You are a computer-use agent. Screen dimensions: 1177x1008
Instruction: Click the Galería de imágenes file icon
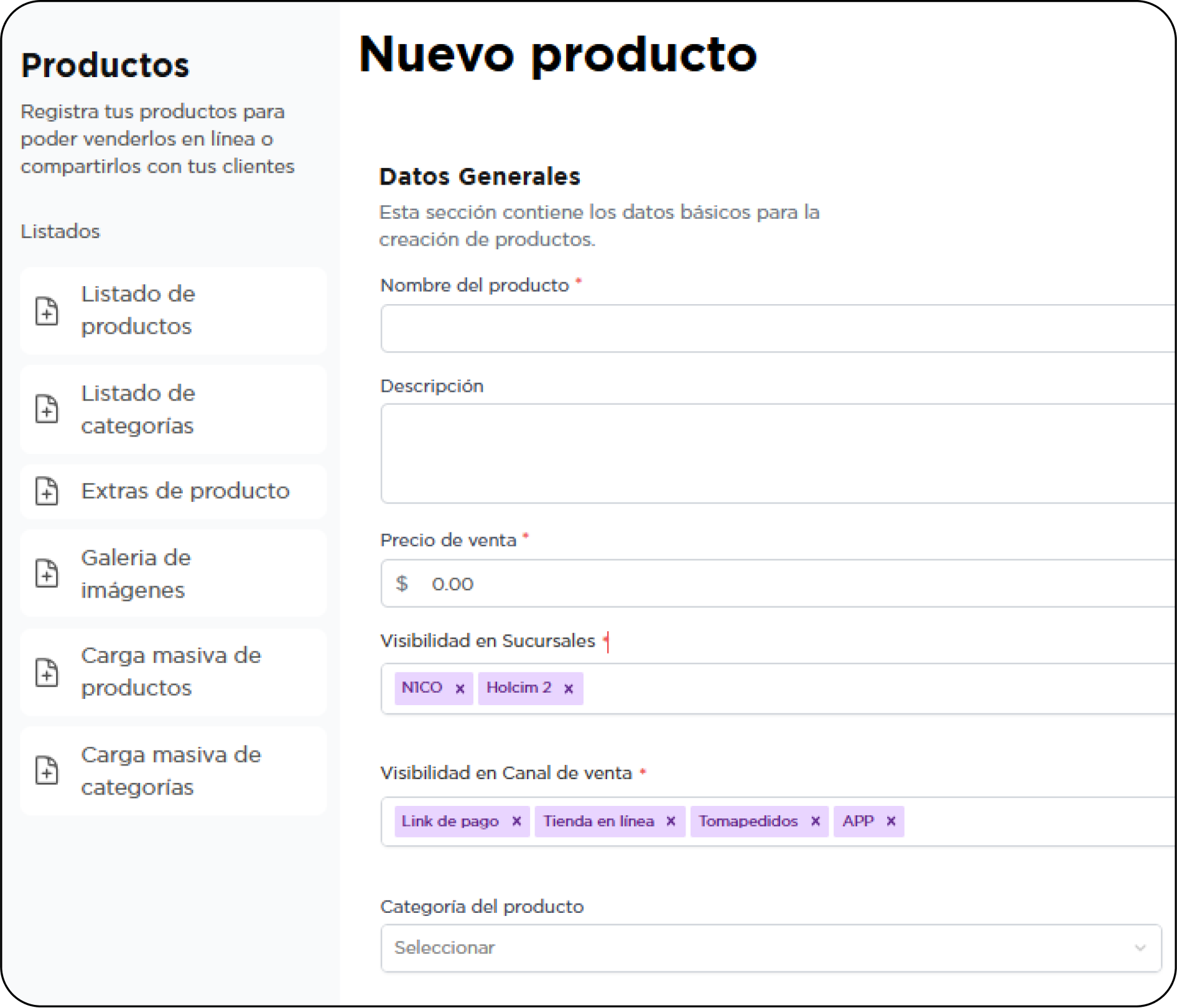(47, 573)
